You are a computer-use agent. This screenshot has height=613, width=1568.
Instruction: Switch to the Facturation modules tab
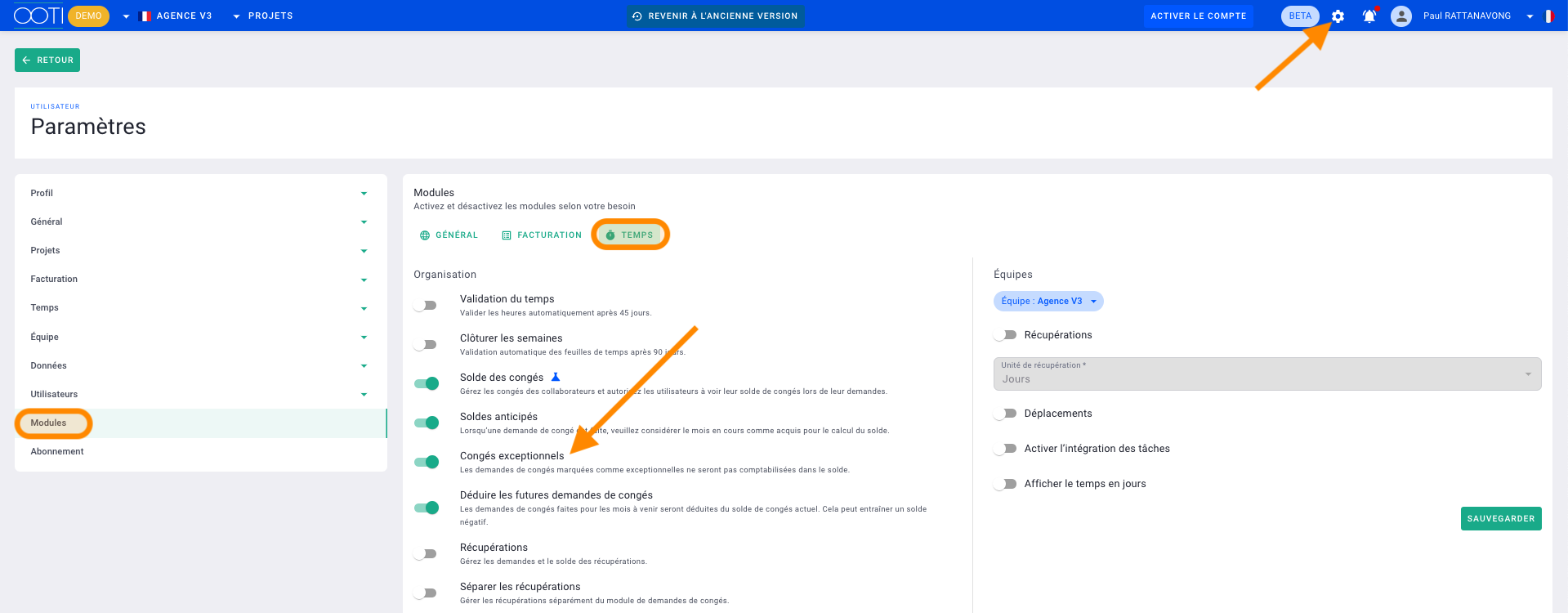coord(542,235)
